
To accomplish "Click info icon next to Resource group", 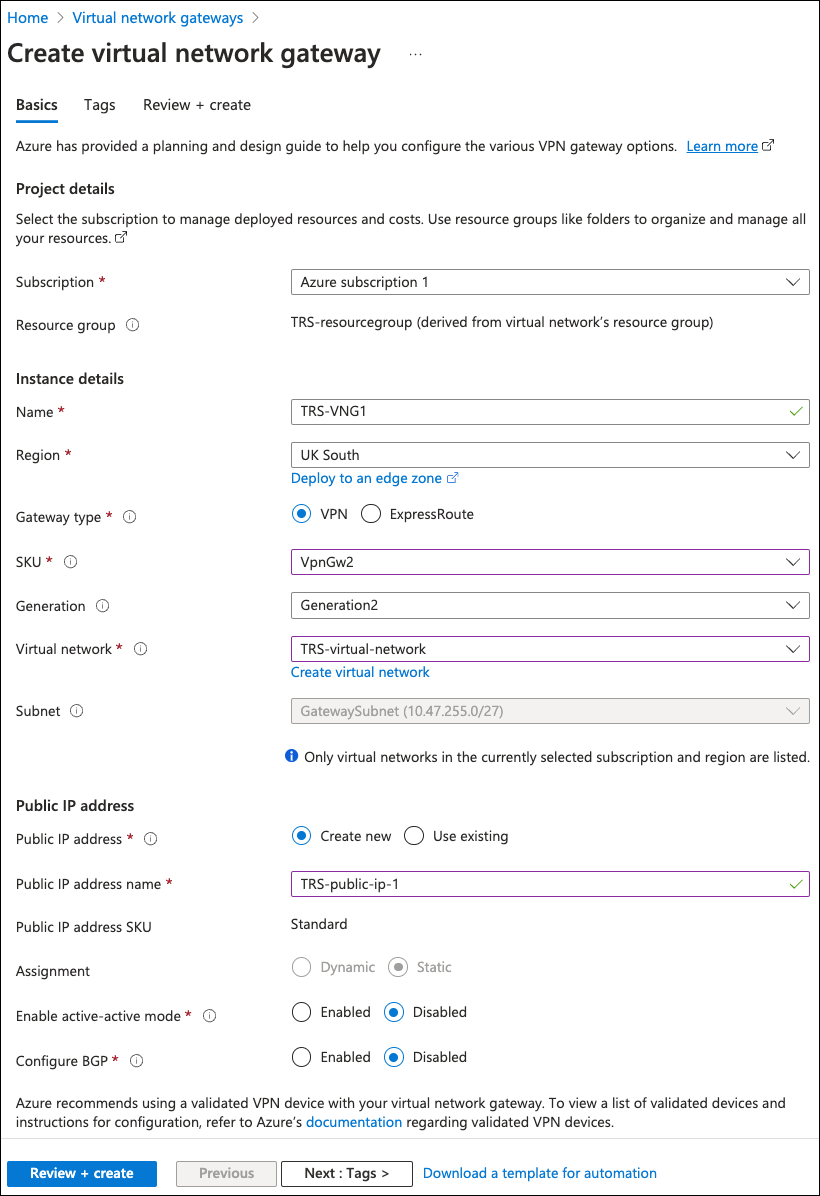I will (133, 325).
